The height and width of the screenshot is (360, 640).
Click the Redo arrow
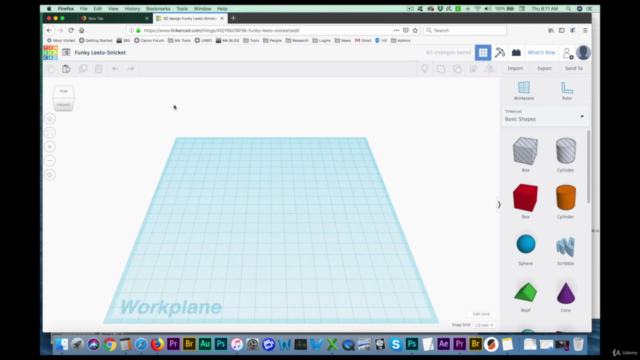(x=131, y=69)
